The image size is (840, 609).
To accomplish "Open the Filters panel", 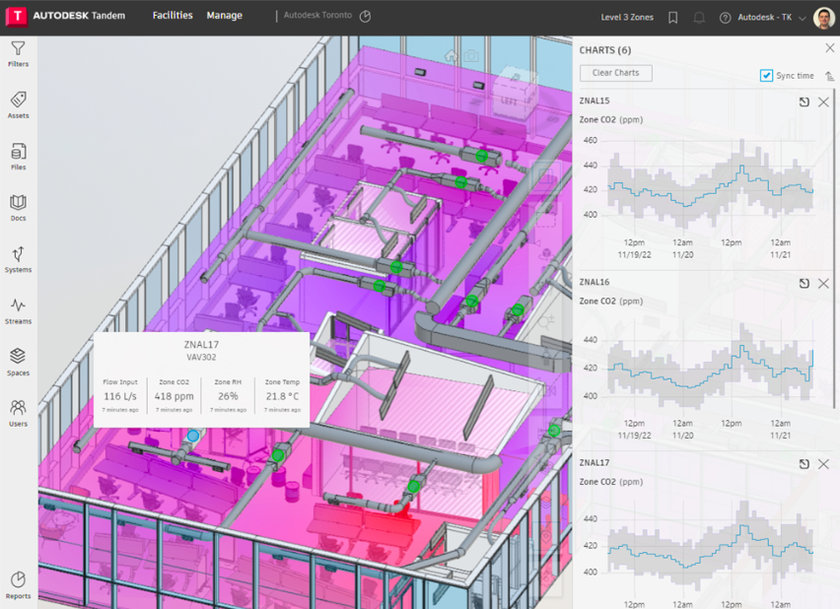I will tap(17, 54).
